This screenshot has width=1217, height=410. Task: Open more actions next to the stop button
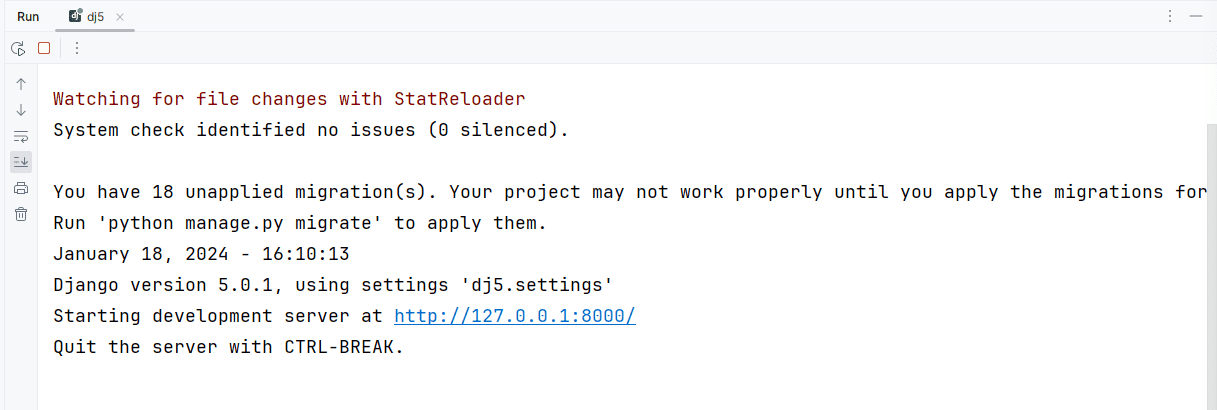point(77,47)
